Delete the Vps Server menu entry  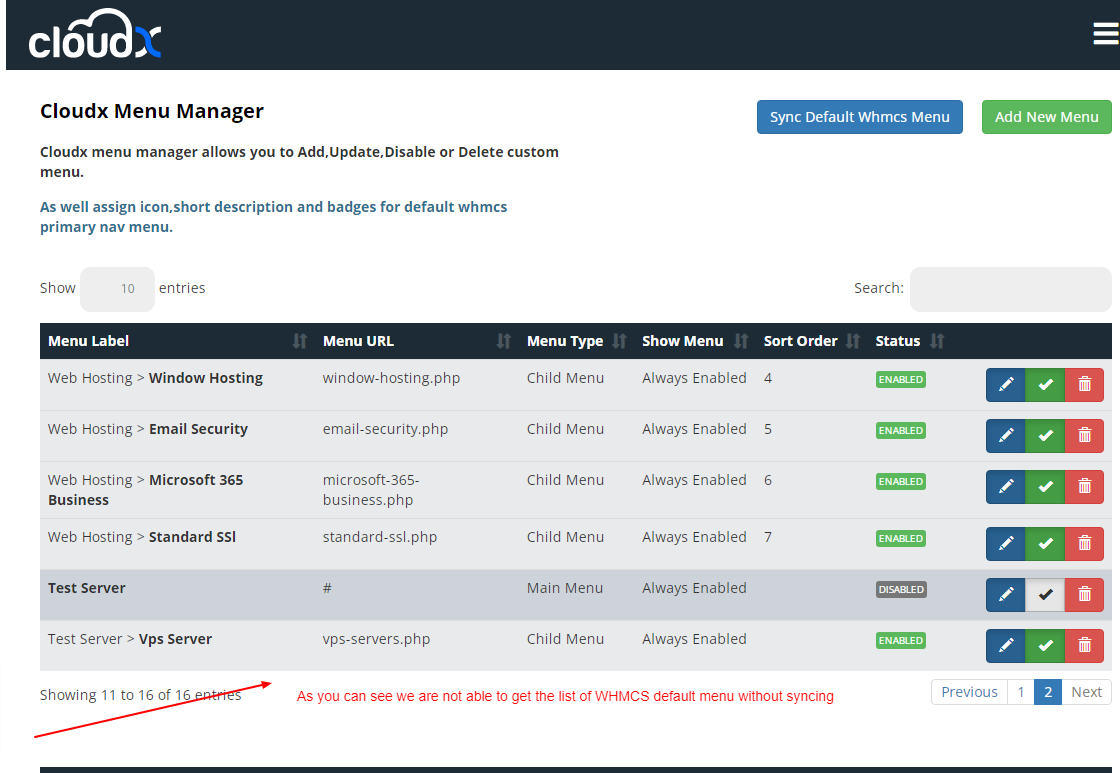(x=1084, y=646)
